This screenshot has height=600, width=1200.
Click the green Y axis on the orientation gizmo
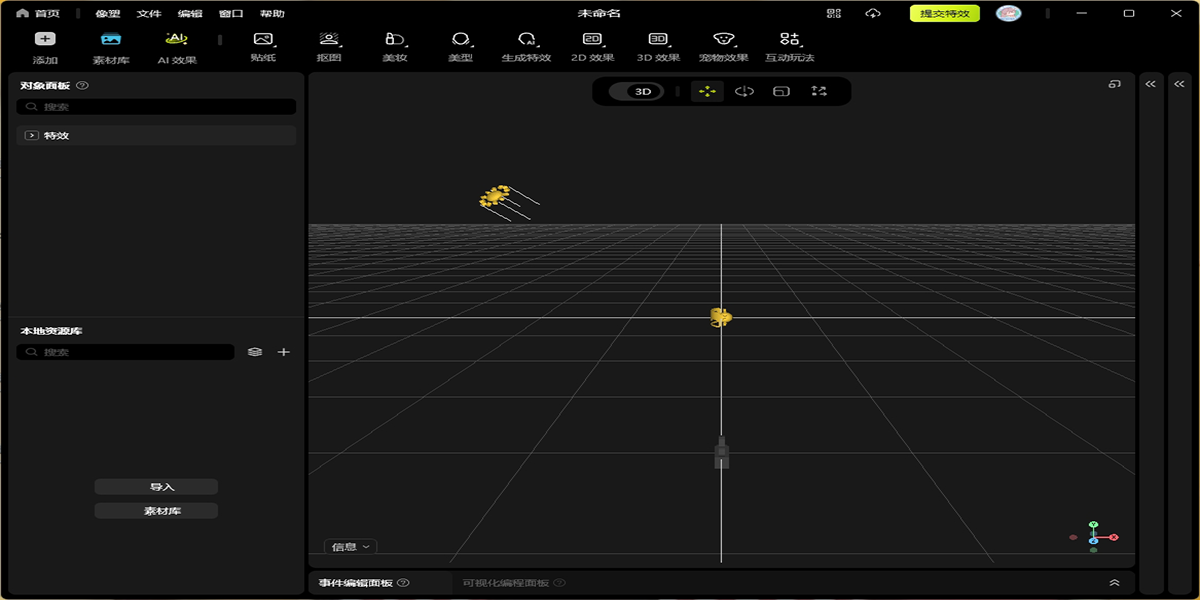tap(1093, 524)
